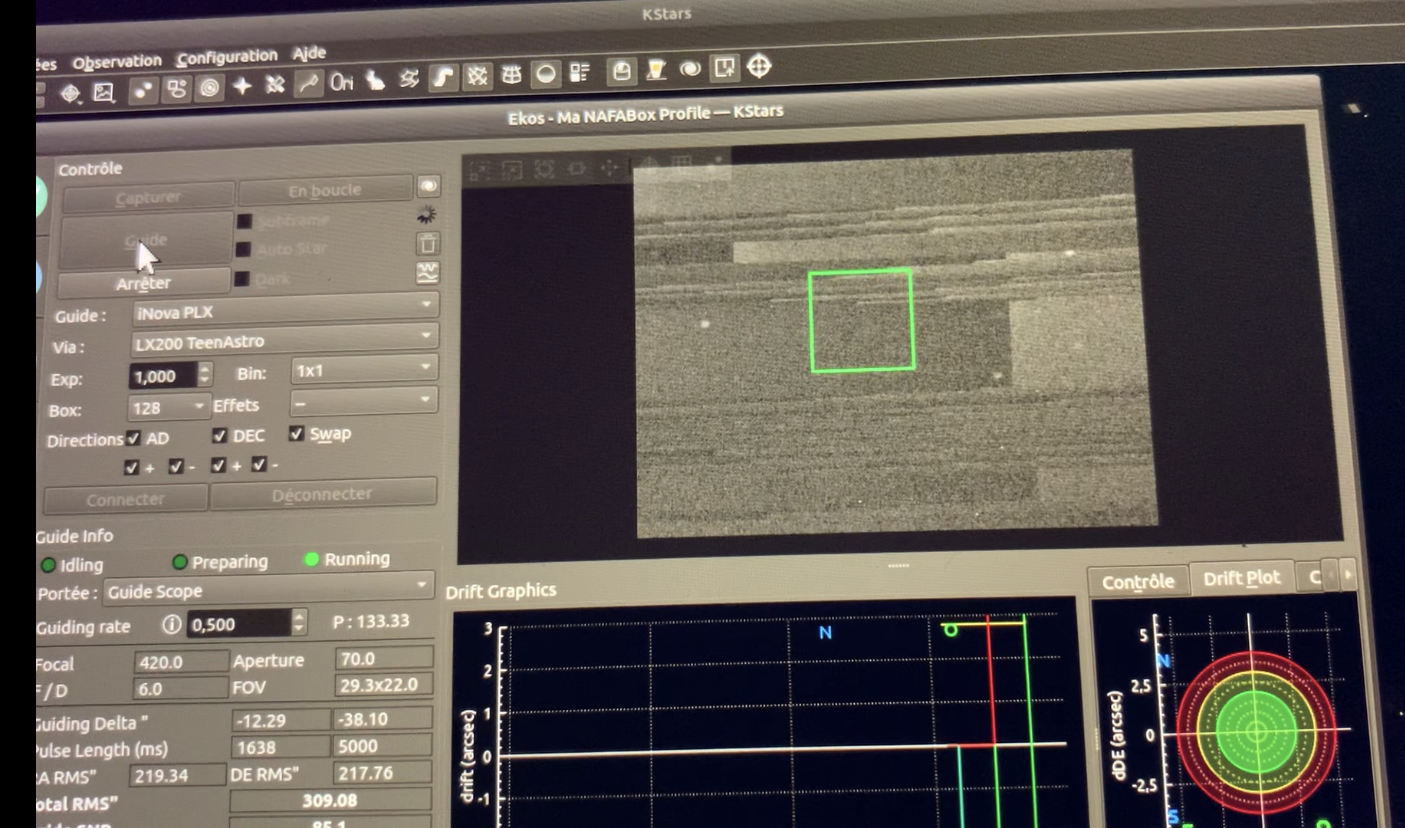Open the Configuration menu
This screenshot has width=1405, height=828.
tap(227, 56)
